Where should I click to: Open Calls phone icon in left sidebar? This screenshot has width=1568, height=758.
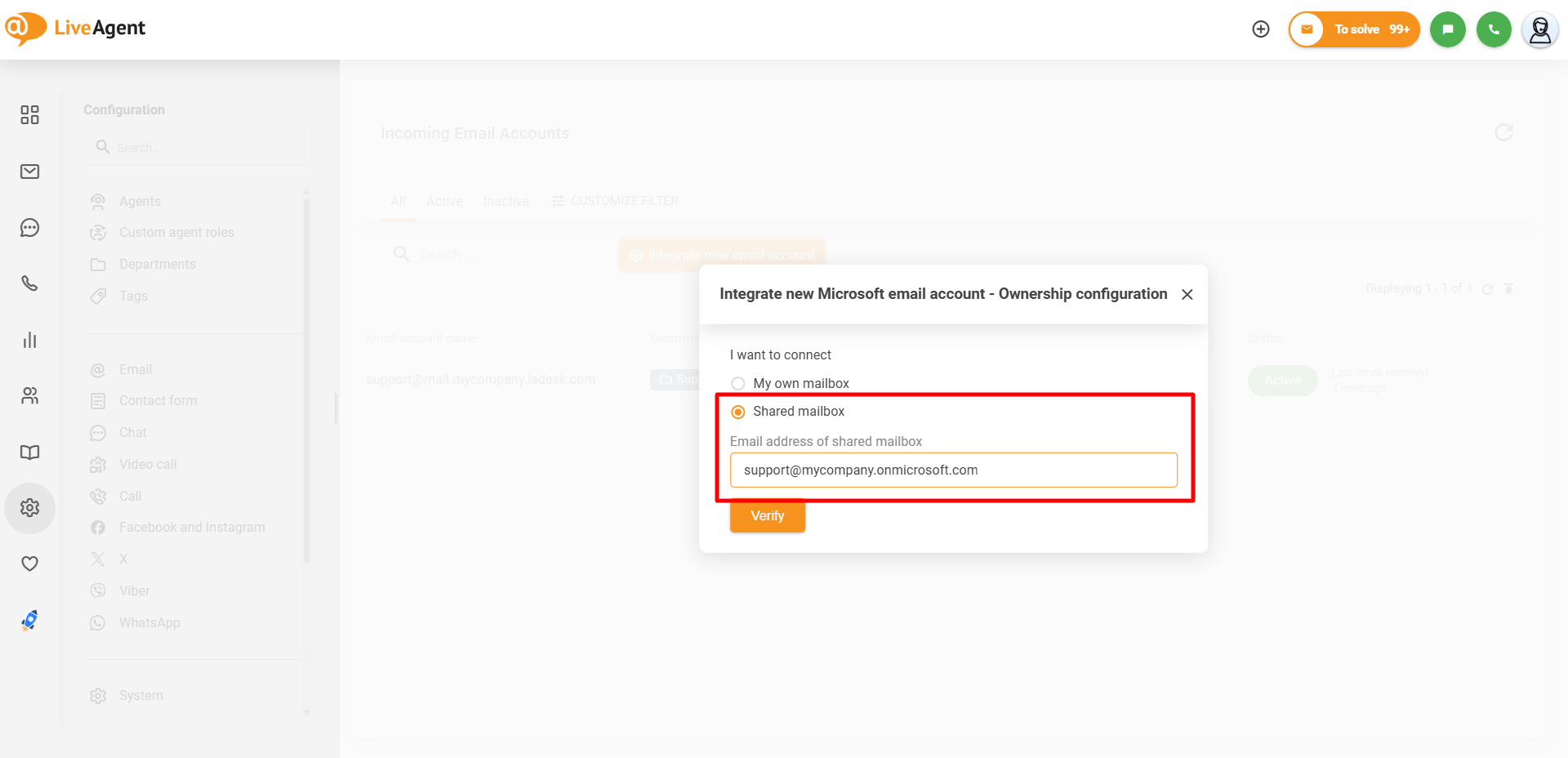pyautogui.click(x=29, y=283)
